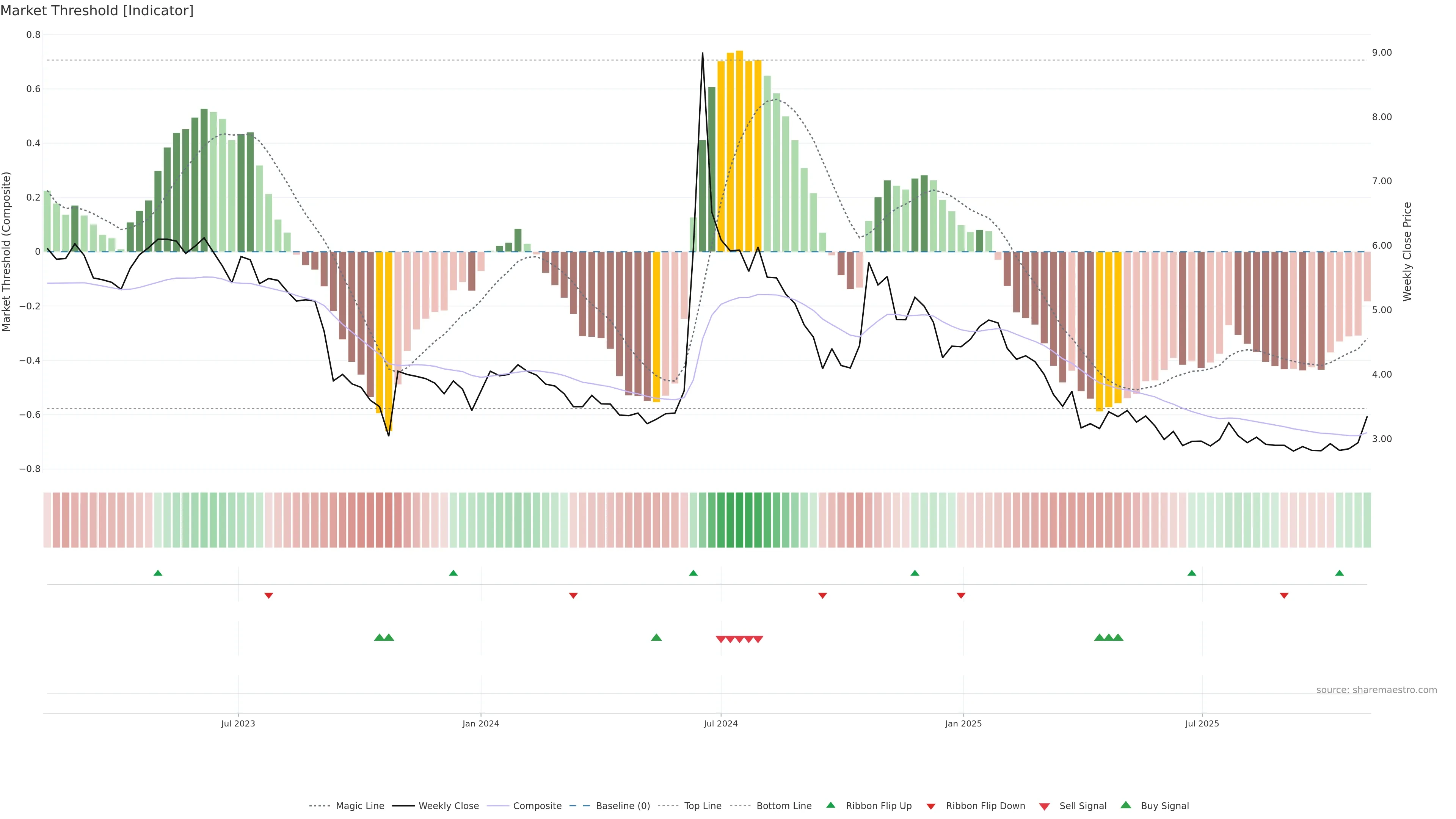Select the lone buy signal triangle before Jul 2024
Screen dimensions: 1456x819
[656, 637]
